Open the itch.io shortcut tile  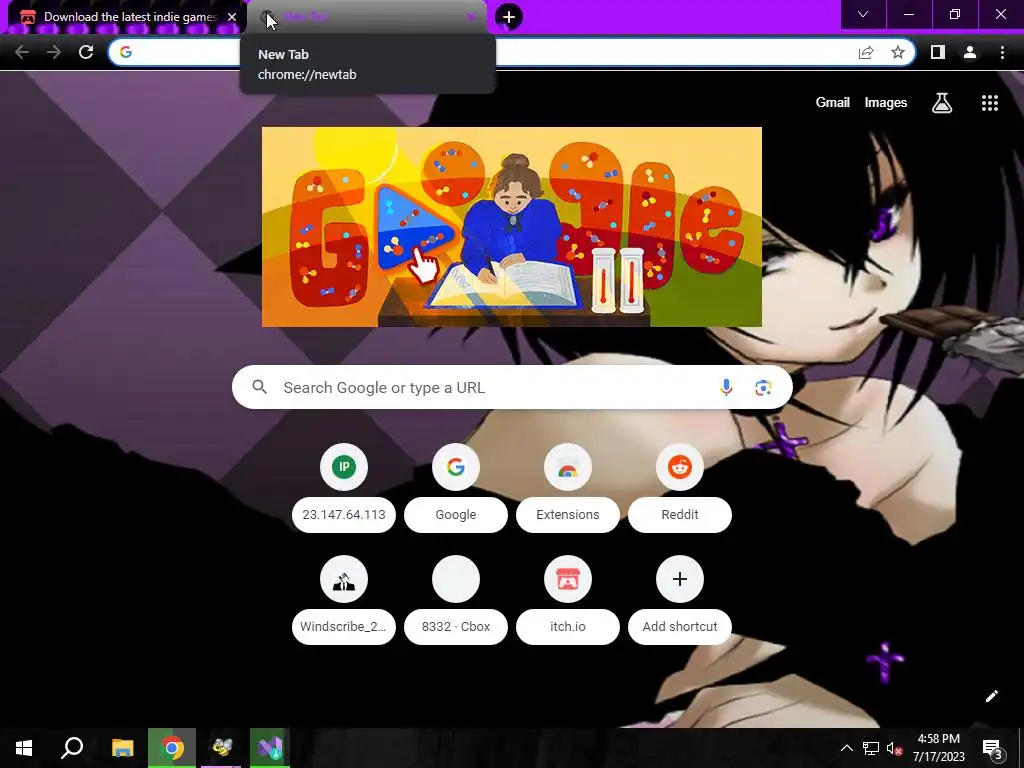568,600
